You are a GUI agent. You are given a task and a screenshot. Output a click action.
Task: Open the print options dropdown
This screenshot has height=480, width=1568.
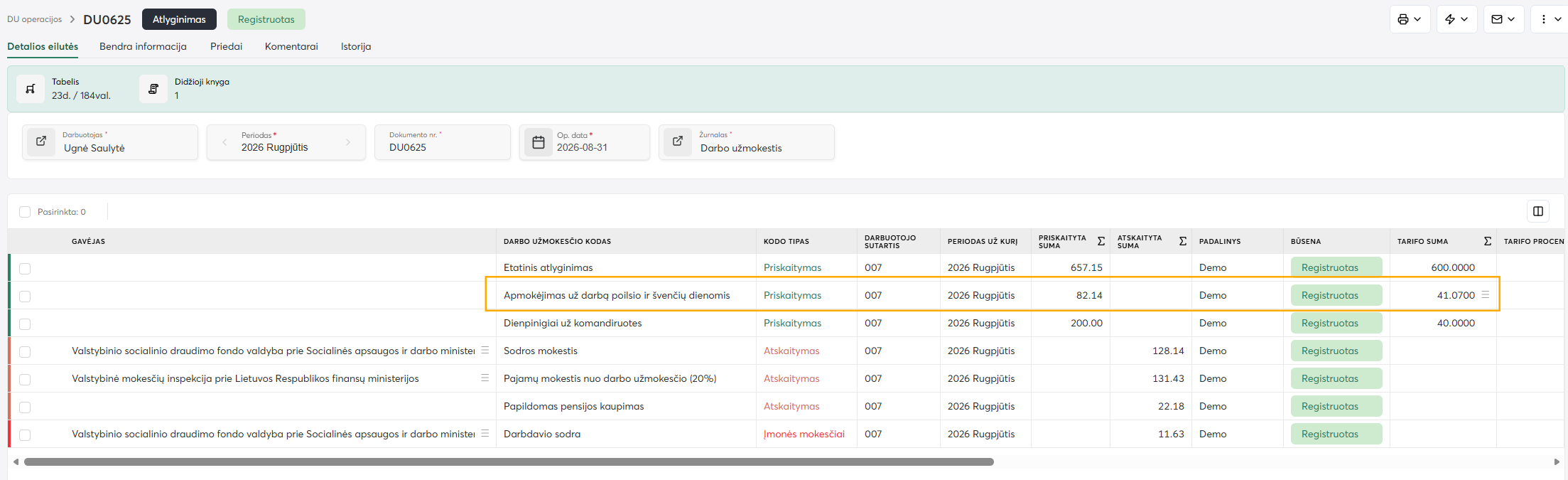point(1410,19)
